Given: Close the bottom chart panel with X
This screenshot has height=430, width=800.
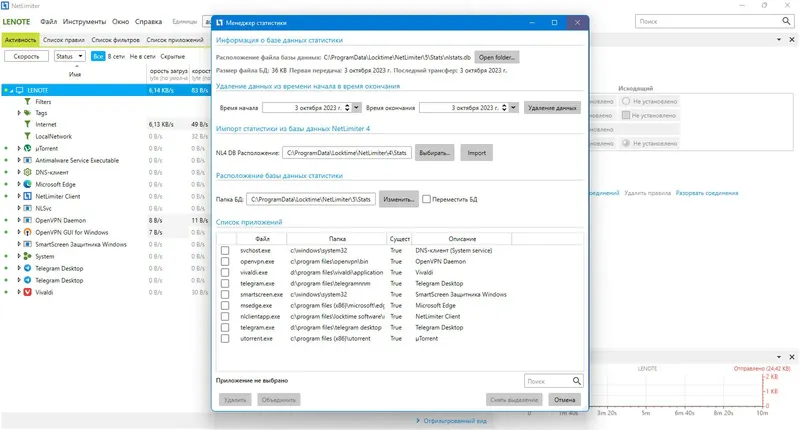Looking at the screenshot, I should [792, 357].
